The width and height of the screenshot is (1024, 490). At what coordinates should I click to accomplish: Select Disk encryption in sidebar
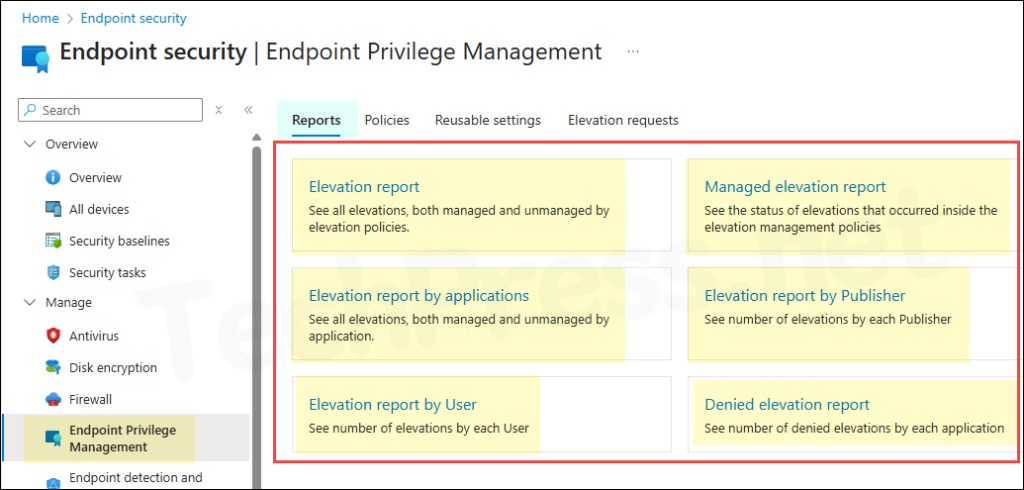(x=113, y=367)
